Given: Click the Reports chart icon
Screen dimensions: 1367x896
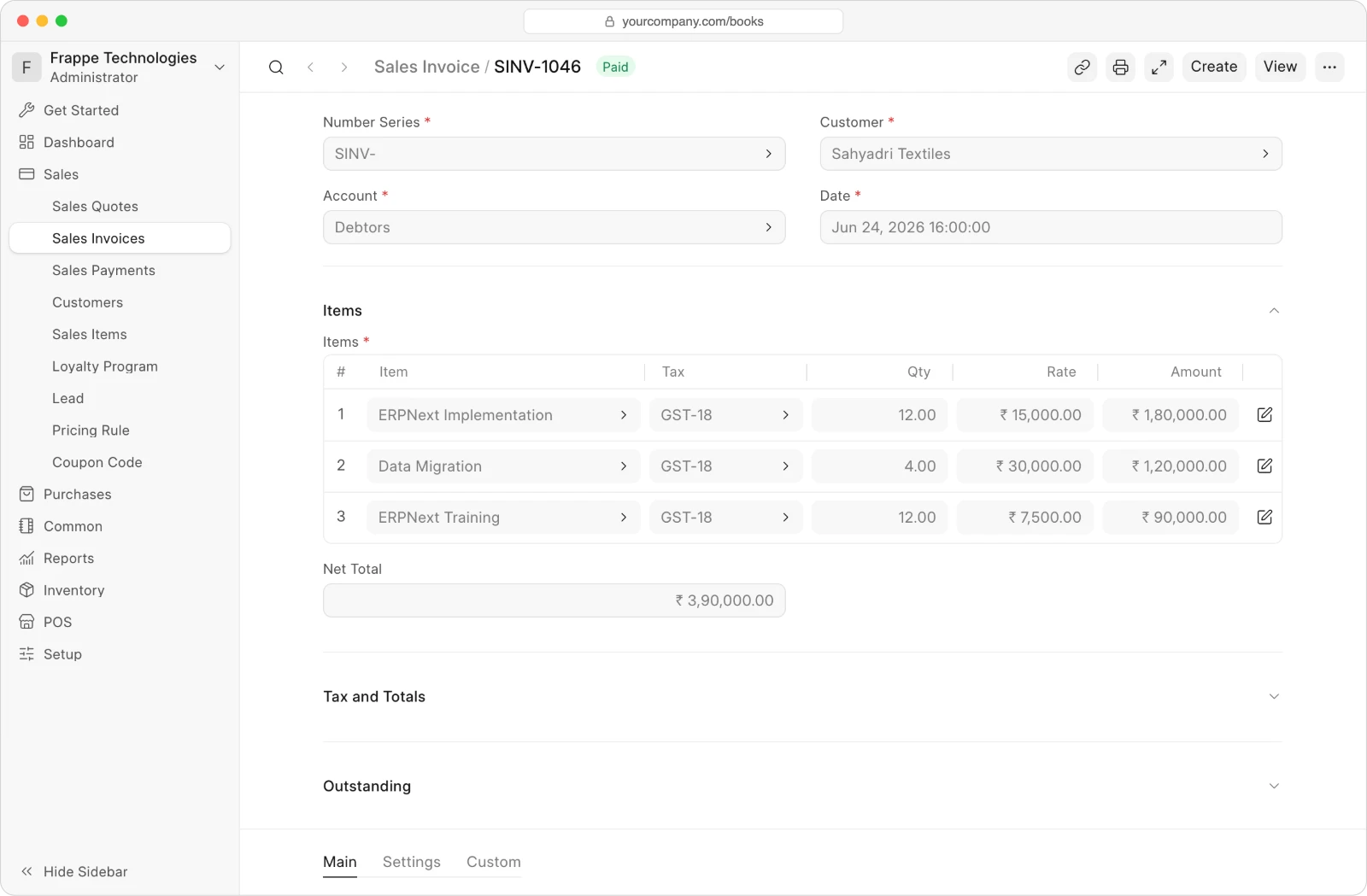Looking at the screenshot, I should (x=26, y=558).
